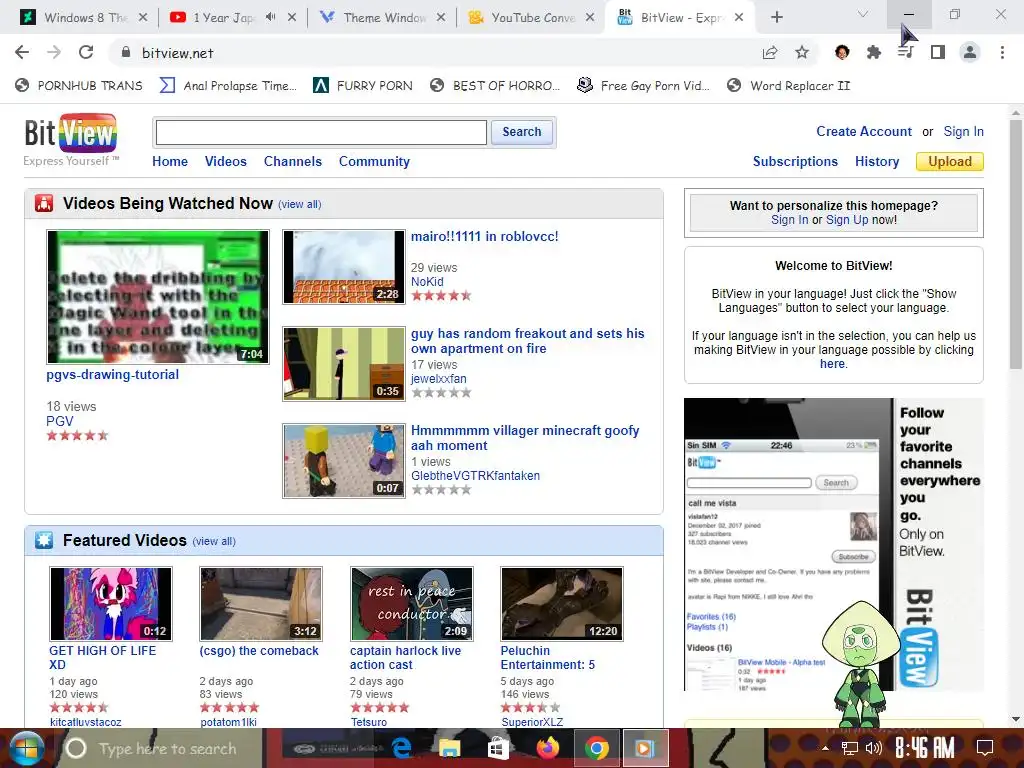Open the share this page icon
The image size is (1024, 768).
coord(770,53)
